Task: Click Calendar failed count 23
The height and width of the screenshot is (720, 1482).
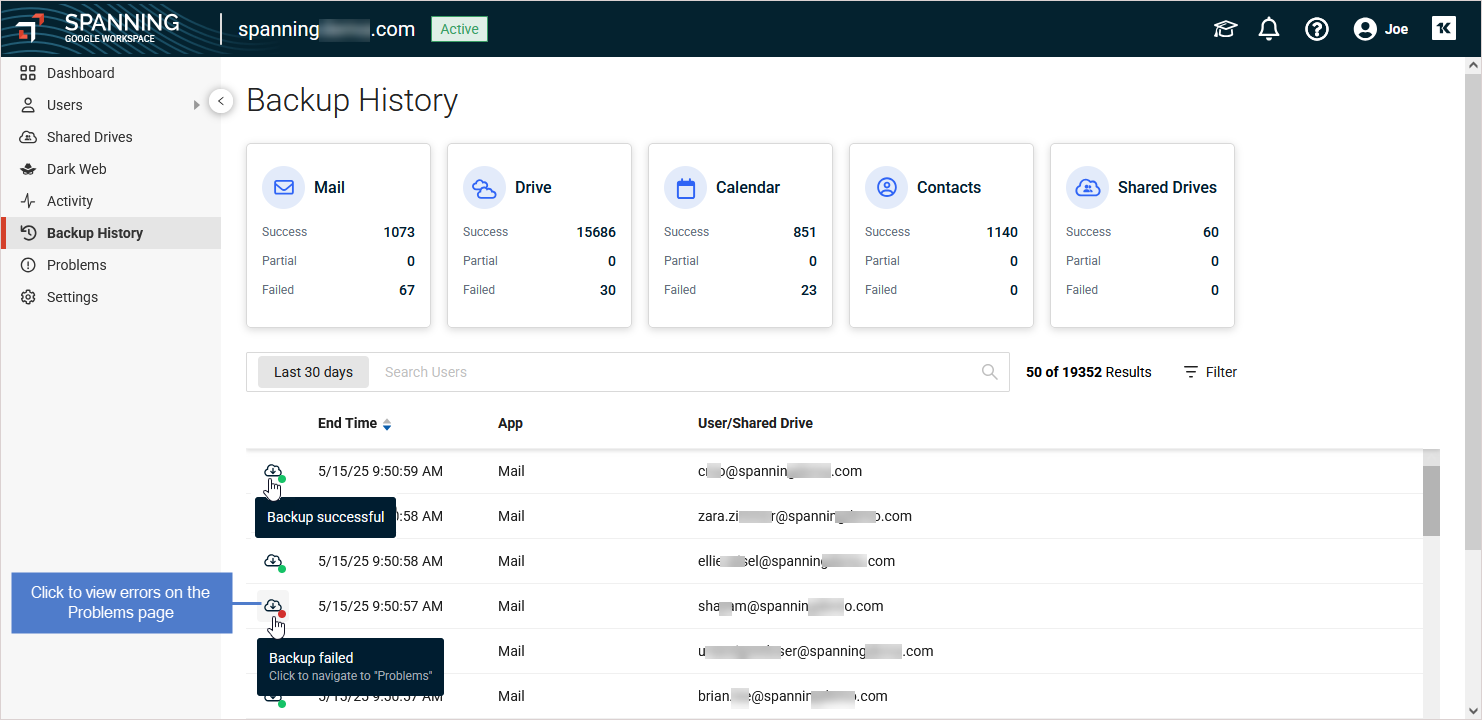Action: click(808, 290)
